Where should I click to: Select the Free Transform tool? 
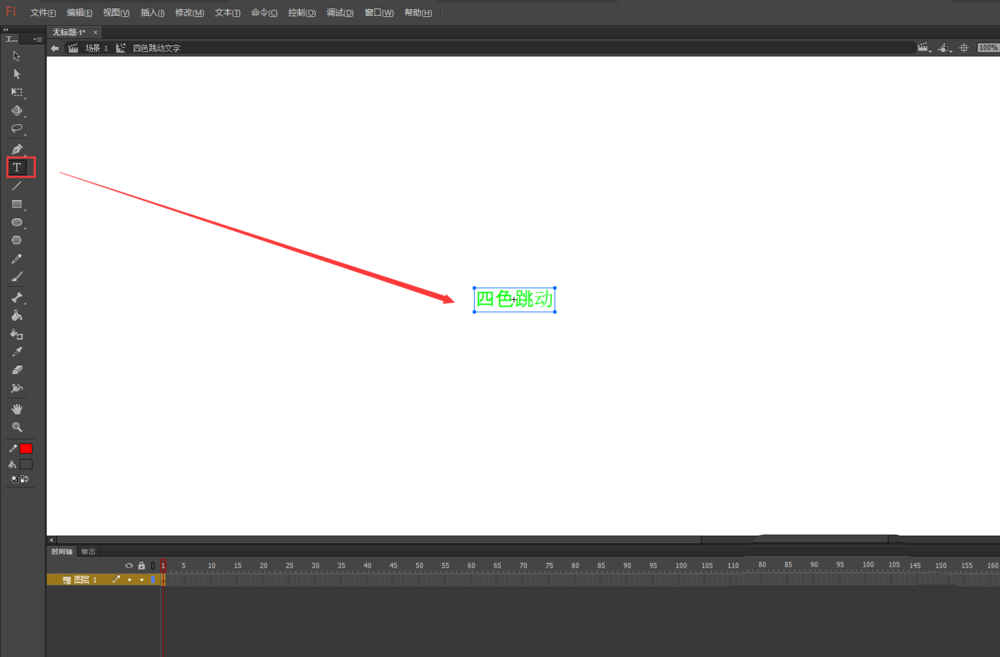click(x=17, y=92)
